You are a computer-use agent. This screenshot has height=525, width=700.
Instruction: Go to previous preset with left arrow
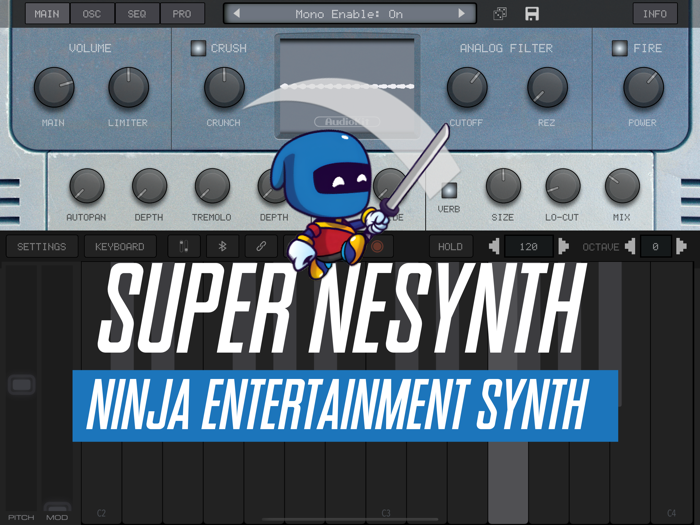[x=237, y=14]
